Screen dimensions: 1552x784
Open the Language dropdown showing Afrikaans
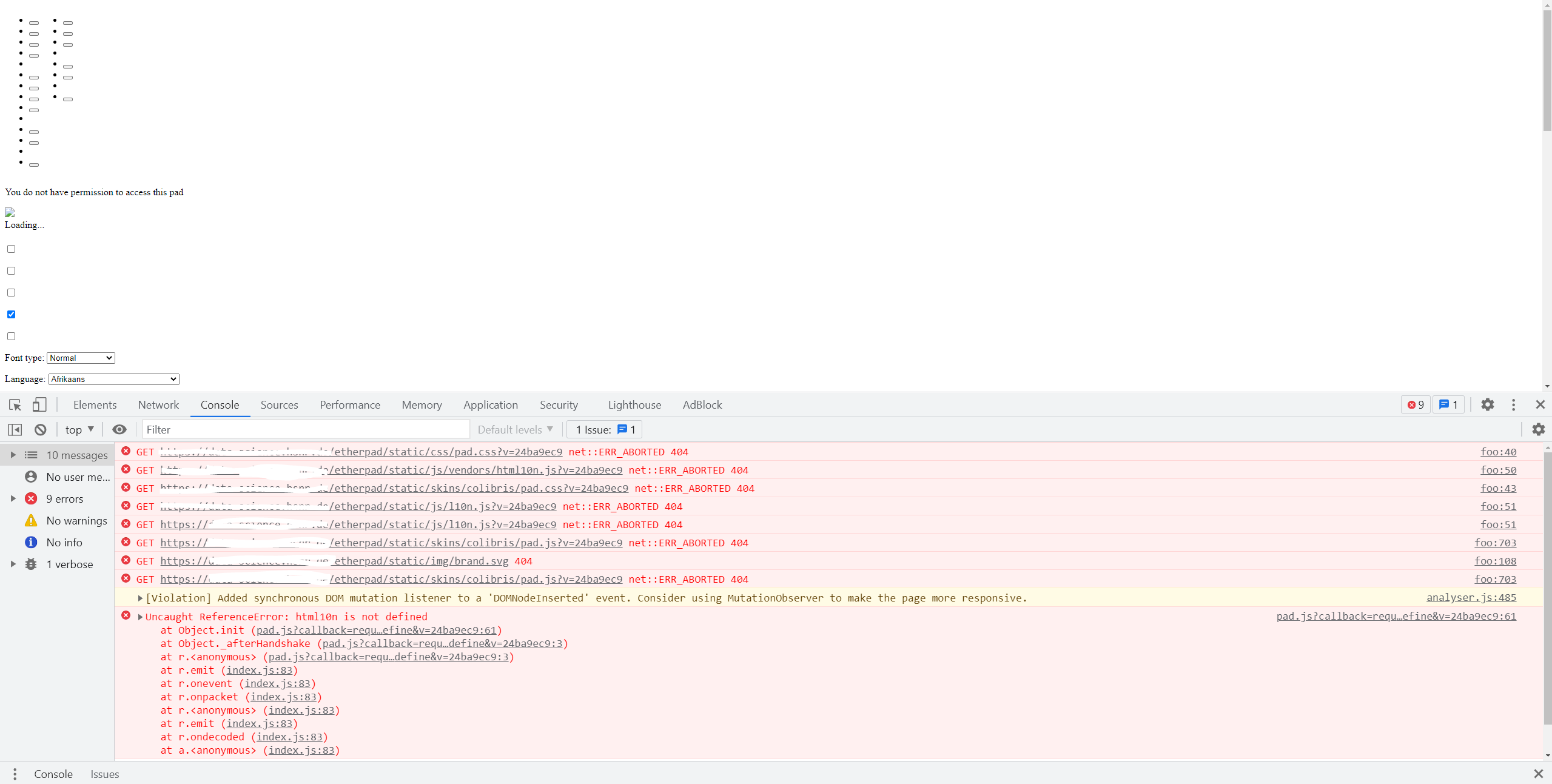[x=113, y=379]
